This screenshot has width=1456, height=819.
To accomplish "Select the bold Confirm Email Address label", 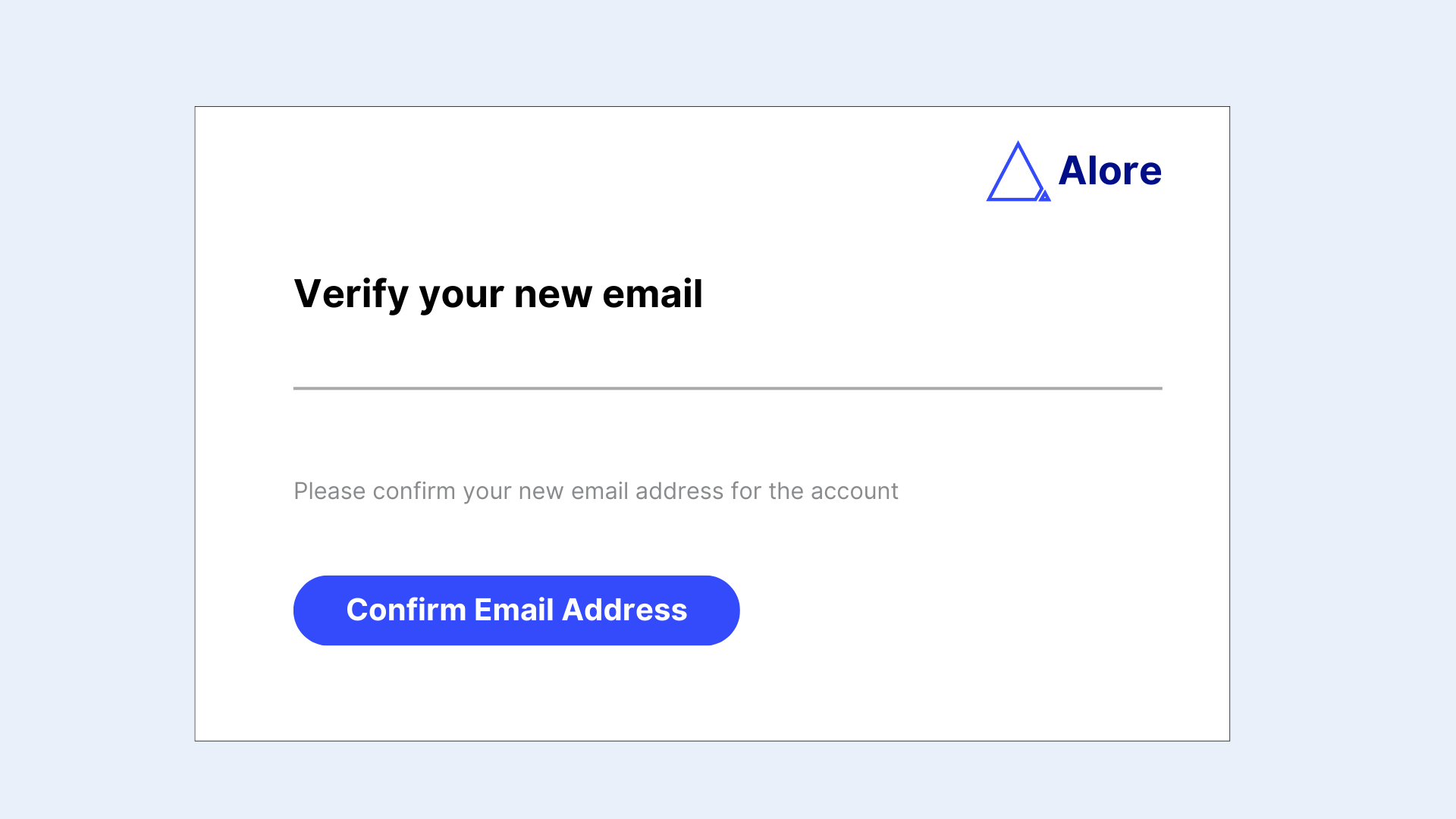I will [x=516, y=610].
